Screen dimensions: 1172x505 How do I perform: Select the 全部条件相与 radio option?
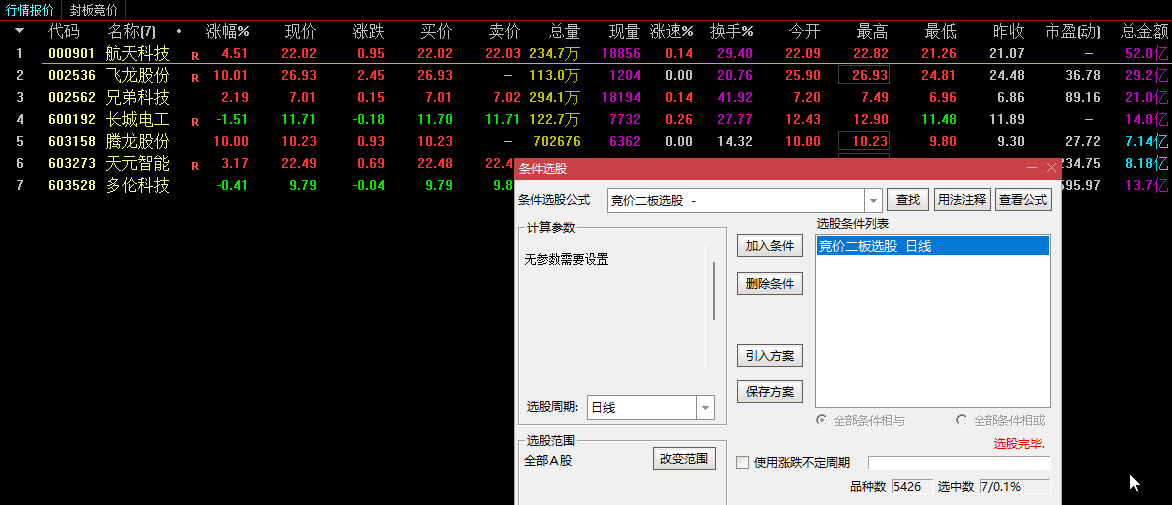(821, 421)
